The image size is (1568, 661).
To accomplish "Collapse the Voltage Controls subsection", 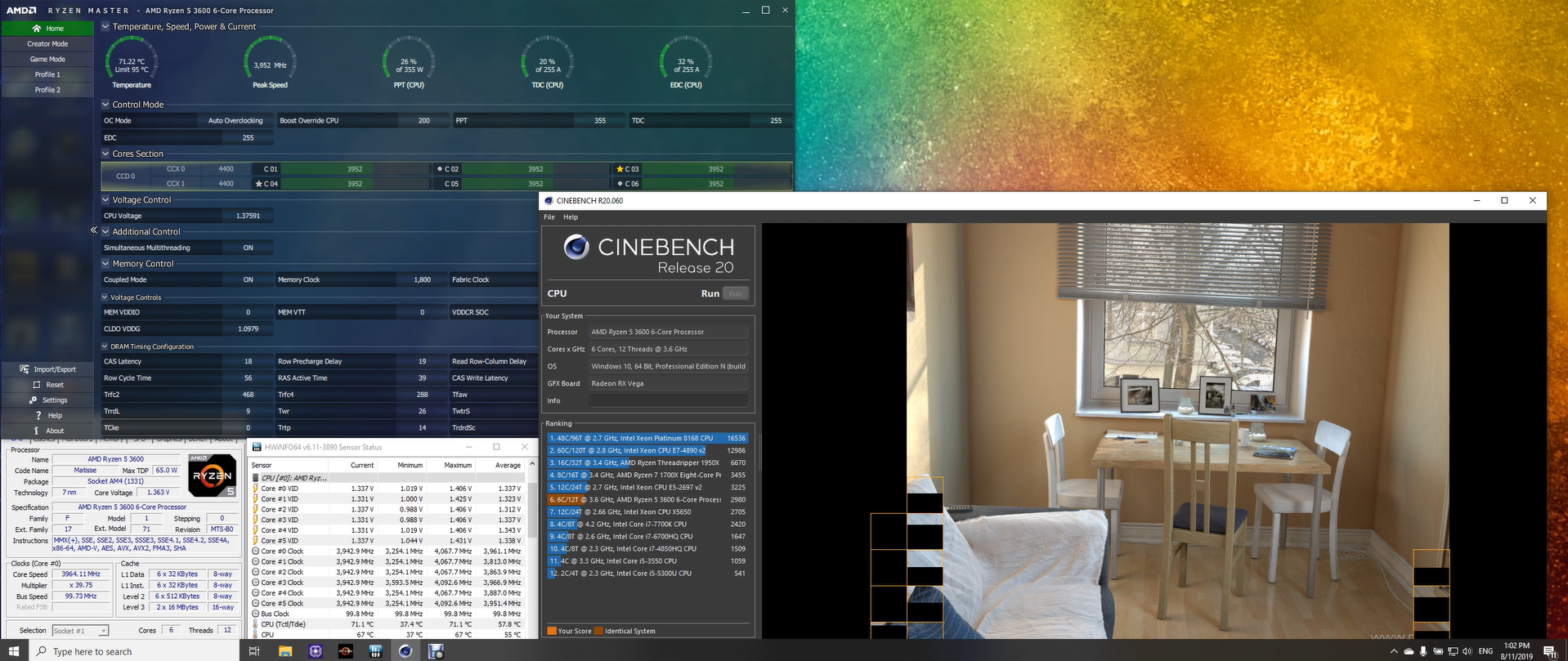I will [105, 297].
